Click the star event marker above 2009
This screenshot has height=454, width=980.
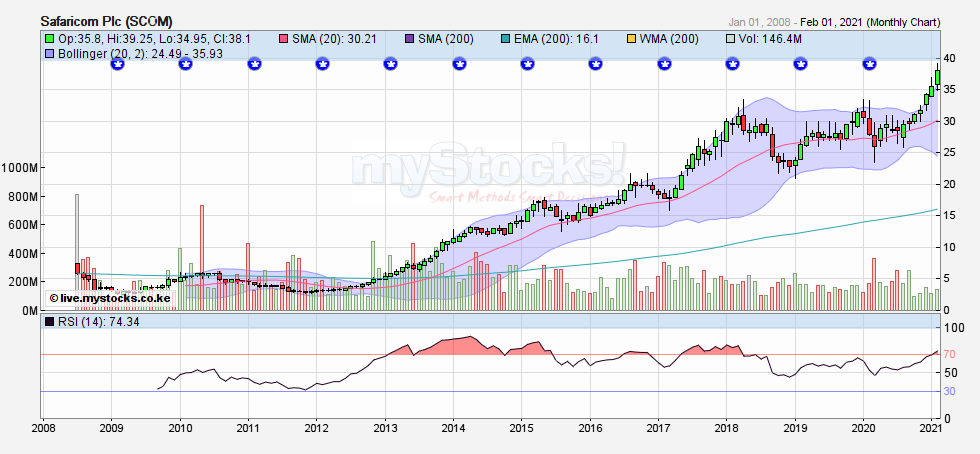[x=117, y=64]
